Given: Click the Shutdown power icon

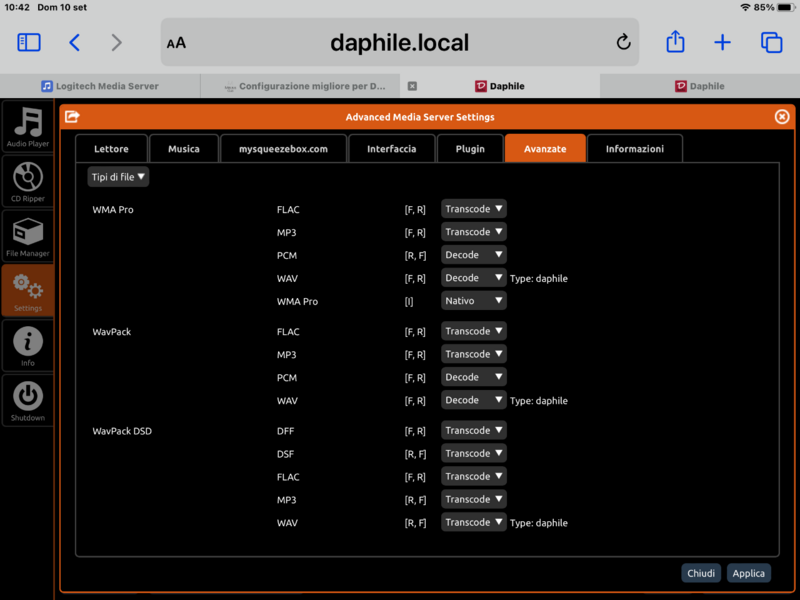Looking at the screenshot, I should pyautogui.click(x=28, y=399).
